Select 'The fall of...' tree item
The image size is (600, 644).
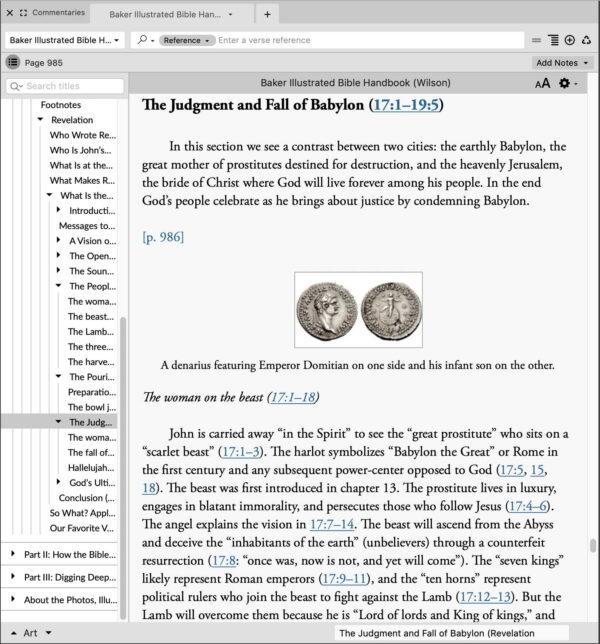tap(91, 452)
